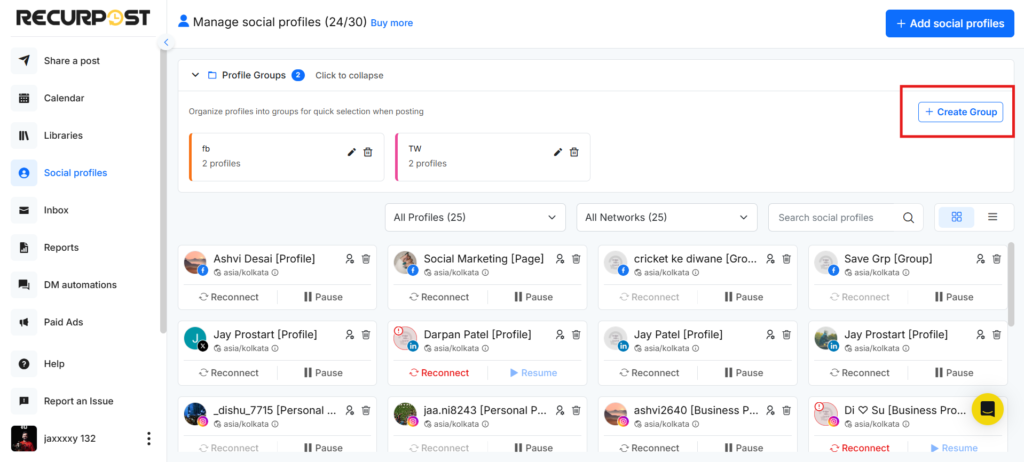Click the Help question mark icon
This screenshot has width=1024, height=462.
pos(24,364)
